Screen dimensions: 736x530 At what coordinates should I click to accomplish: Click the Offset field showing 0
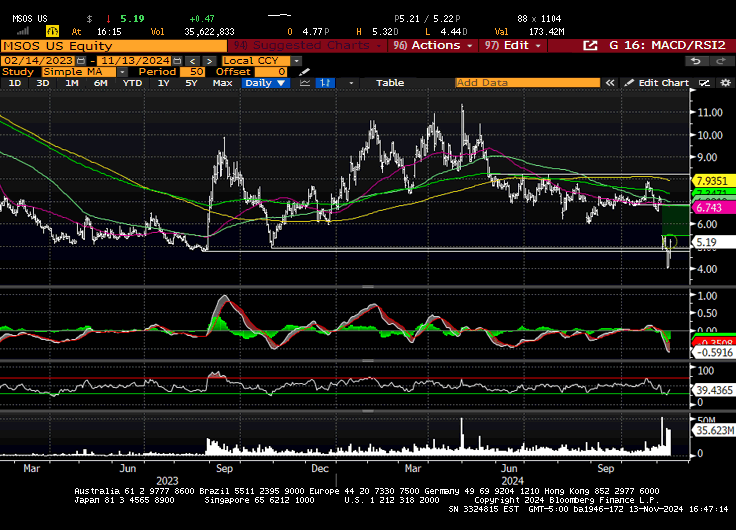[x=271, y=72]
